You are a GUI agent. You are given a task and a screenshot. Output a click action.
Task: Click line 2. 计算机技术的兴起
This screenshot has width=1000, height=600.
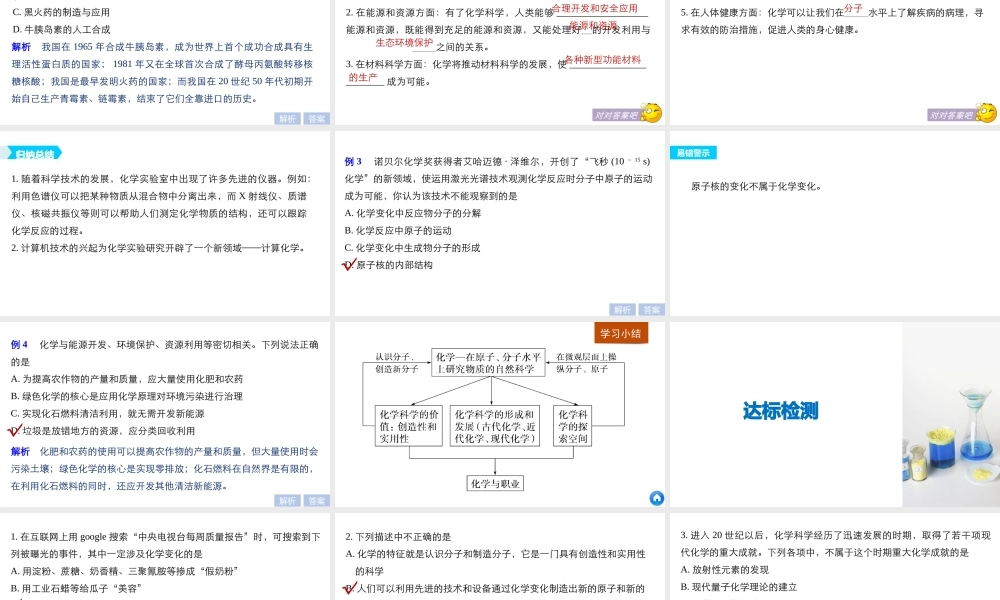(x=158, y=247)
